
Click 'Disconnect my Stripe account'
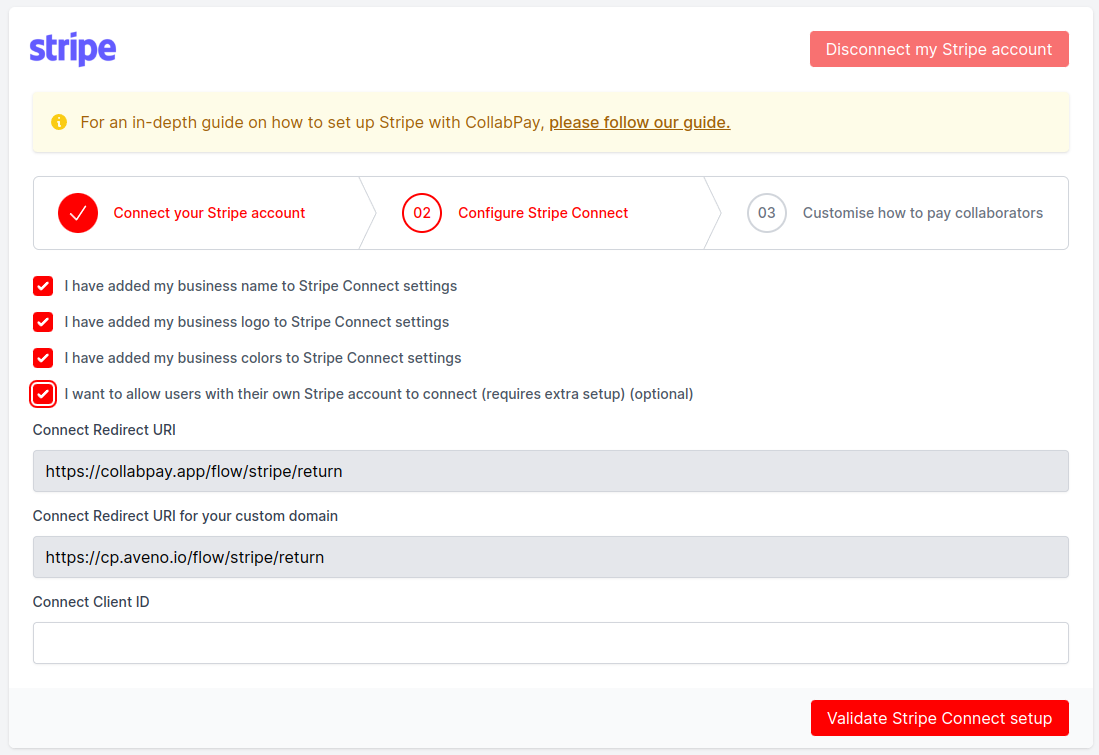point(938,48)
